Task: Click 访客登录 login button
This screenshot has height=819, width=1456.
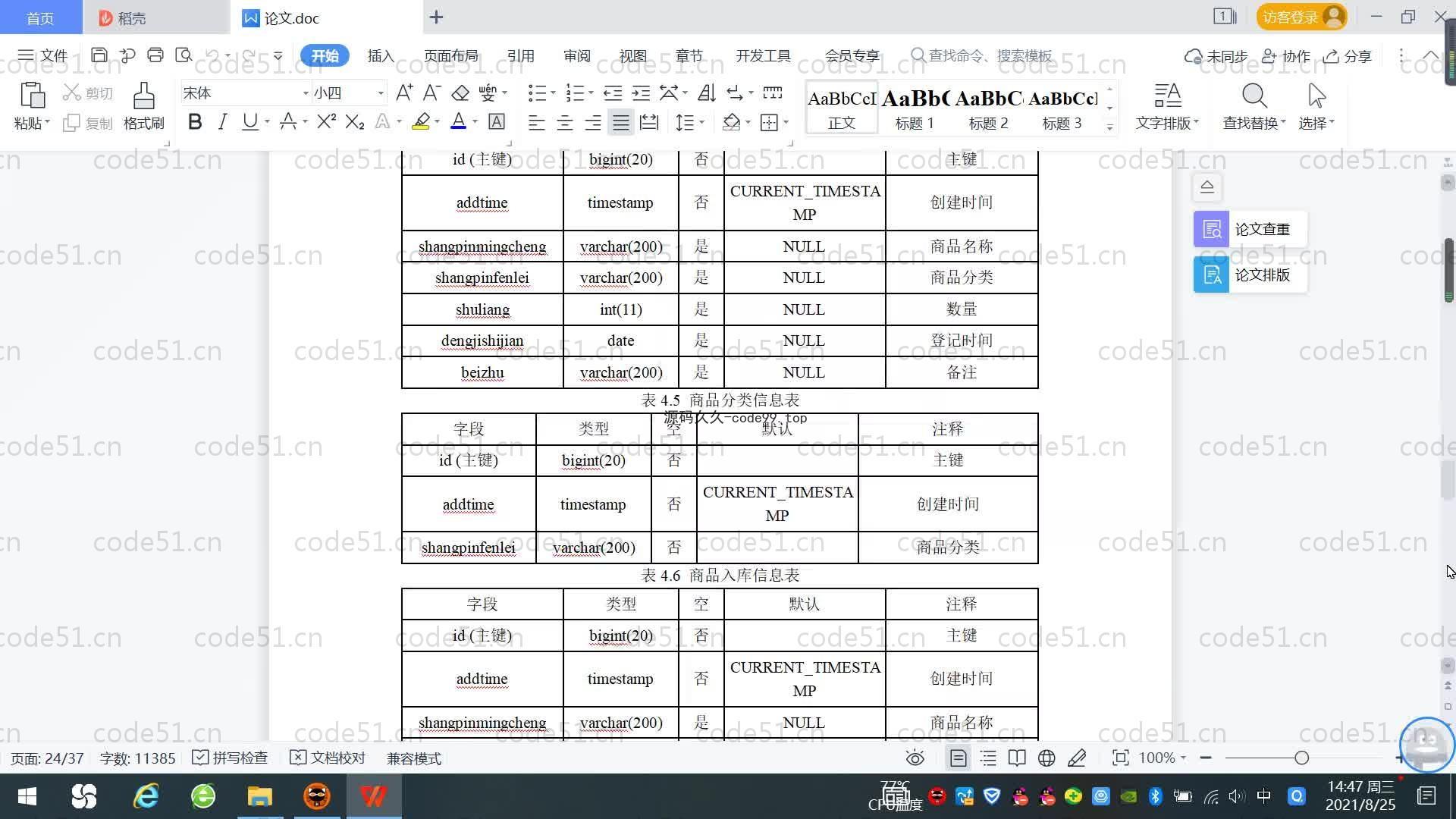Action: click(1301, 17)
